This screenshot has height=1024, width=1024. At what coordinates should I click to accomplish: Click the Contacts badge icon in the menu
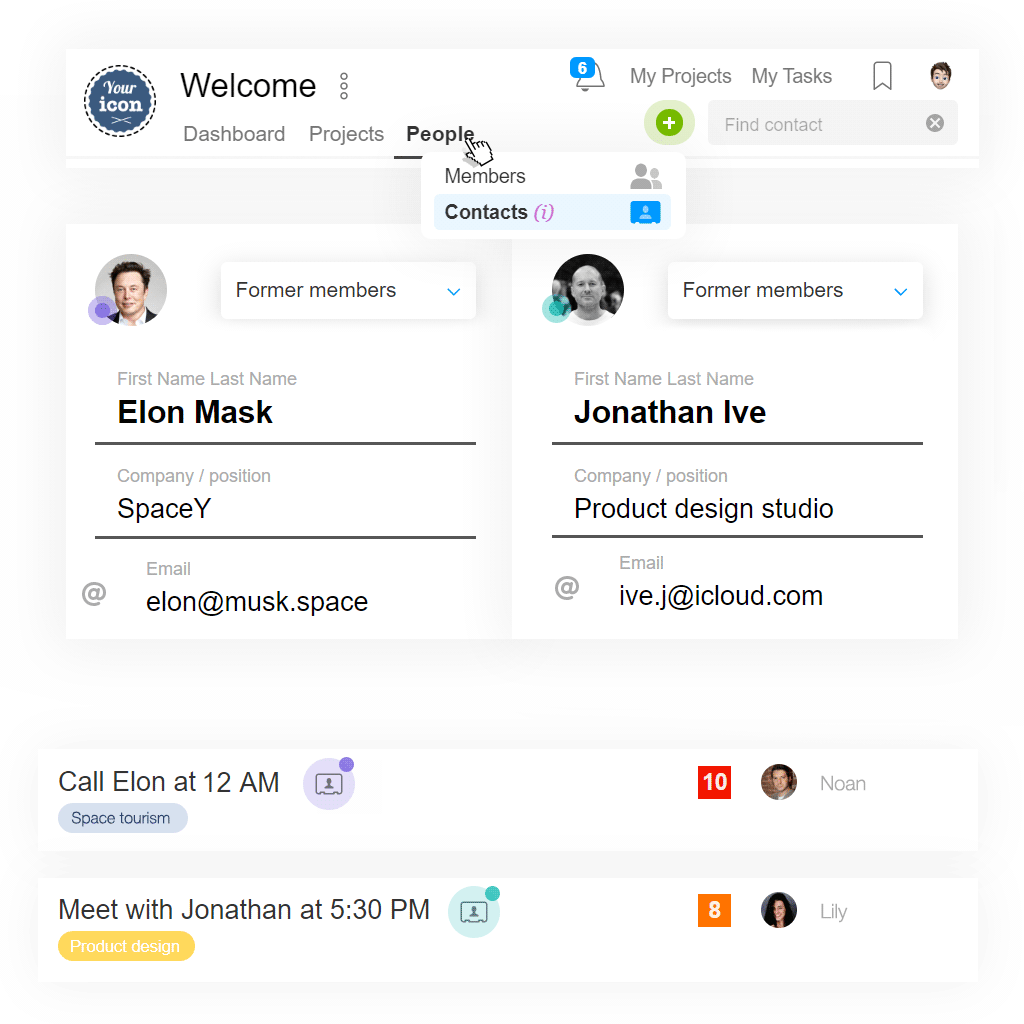tap(645, 212)
